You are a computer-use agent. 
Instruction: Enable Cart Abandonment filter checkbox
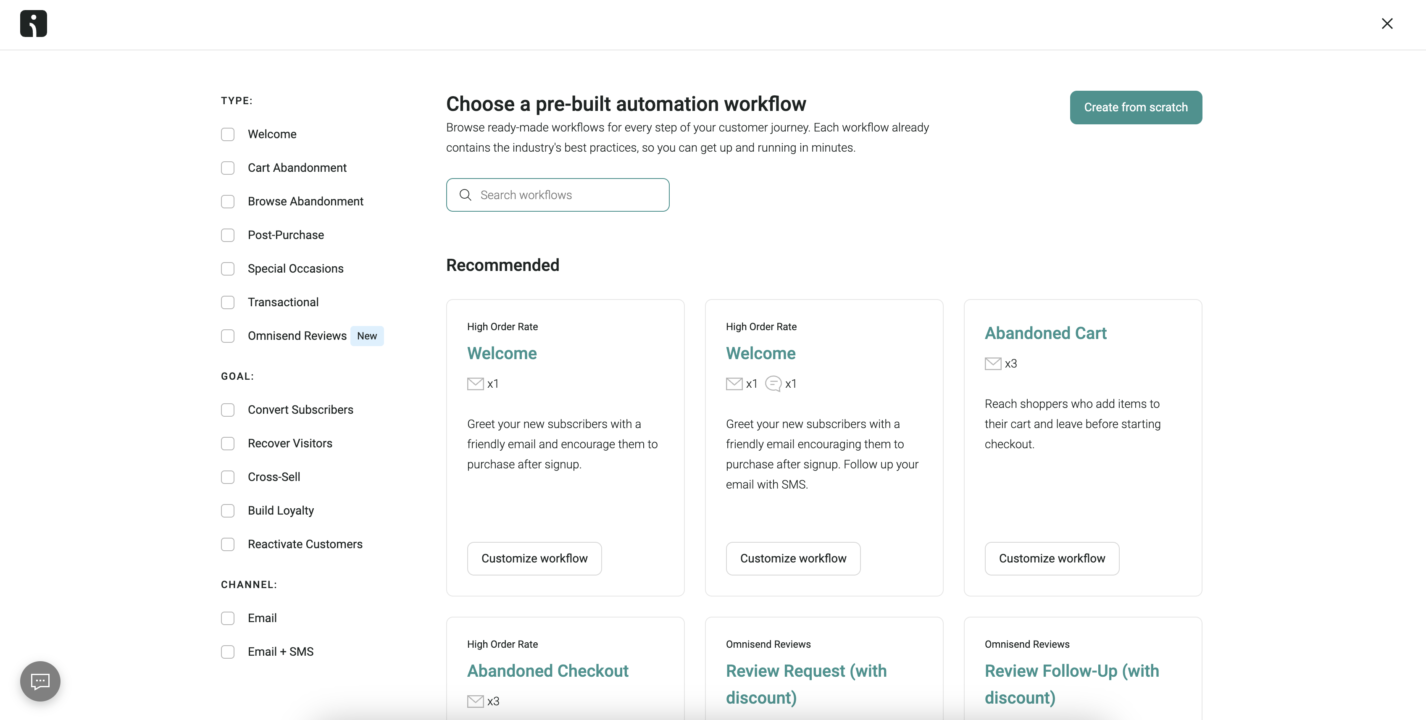pyautogui.click(x=228, y=168)
